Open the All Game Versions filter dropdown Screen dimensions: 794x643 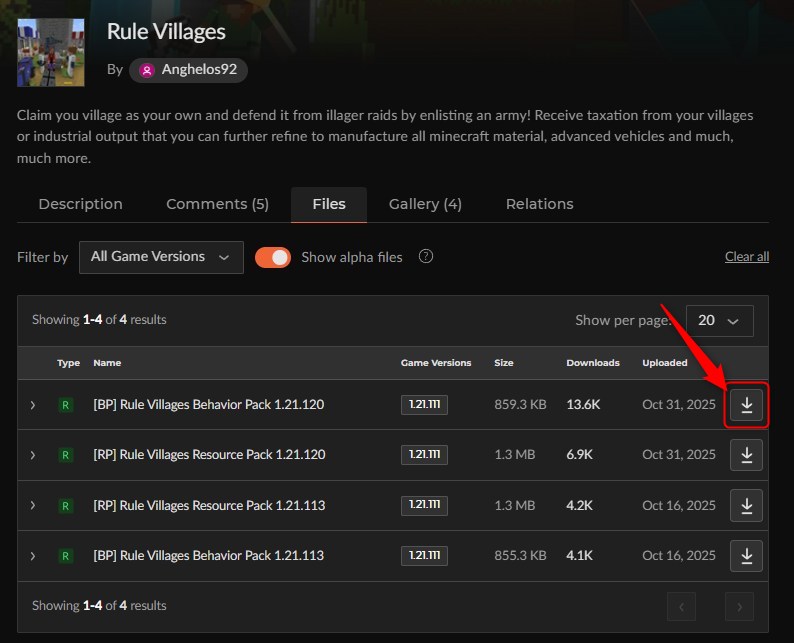point(161,257)
